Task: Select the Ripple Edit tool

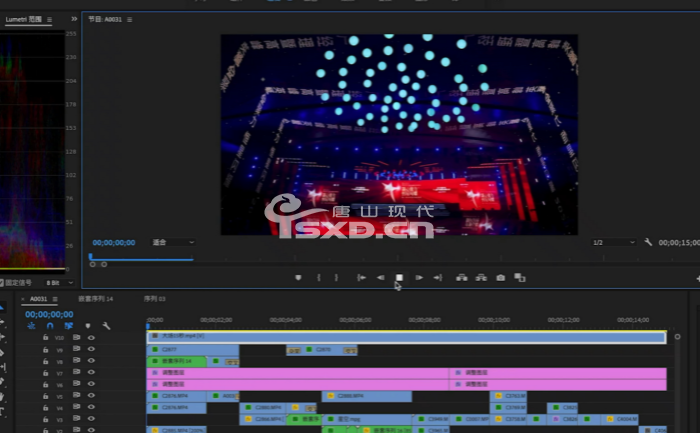Action: (x=2, y=337)
